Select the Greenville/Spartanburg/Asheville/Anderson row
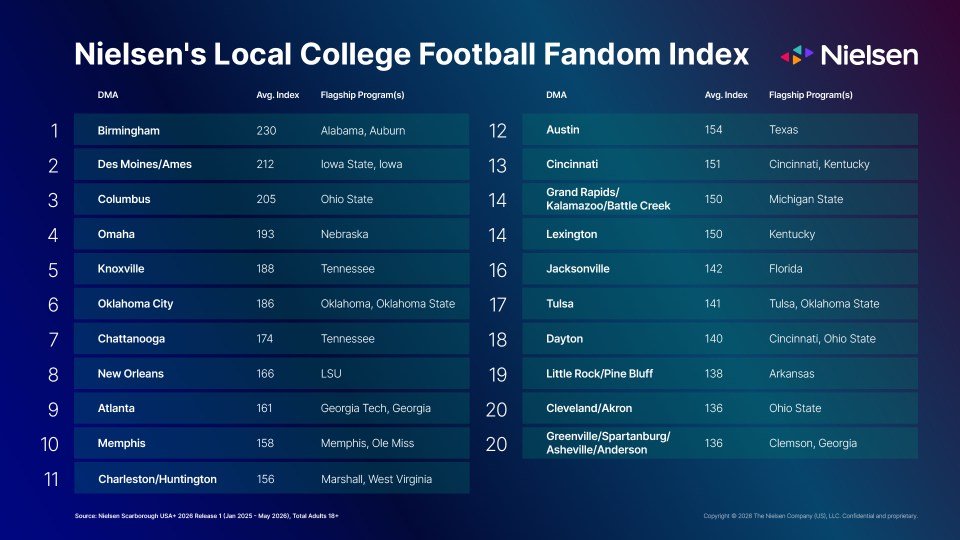This screenshot has height=540, width=960. point(720,443)
